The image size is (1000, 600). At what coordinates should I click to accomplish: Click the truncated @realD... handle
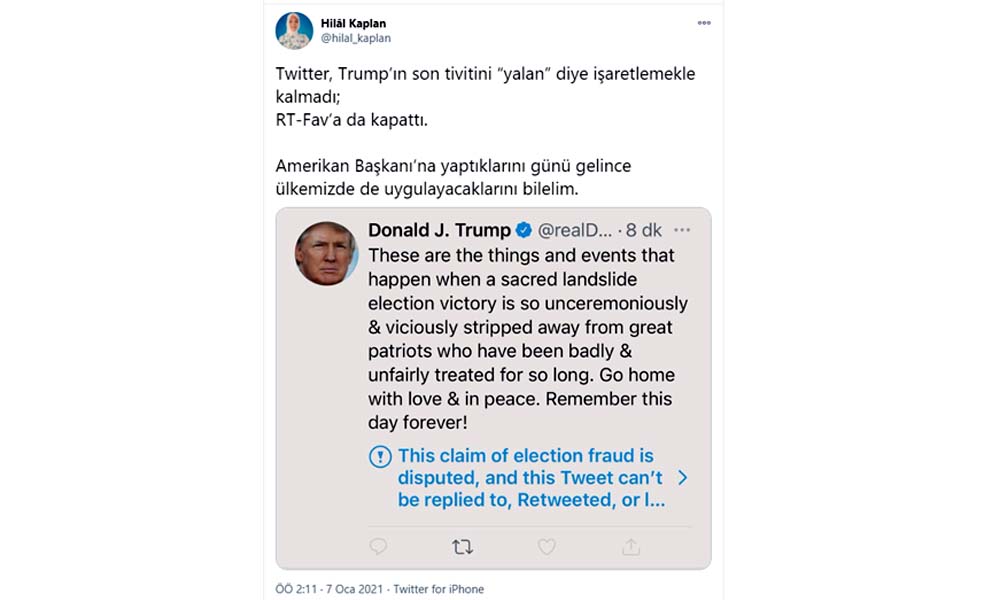[x=575, y=230]
